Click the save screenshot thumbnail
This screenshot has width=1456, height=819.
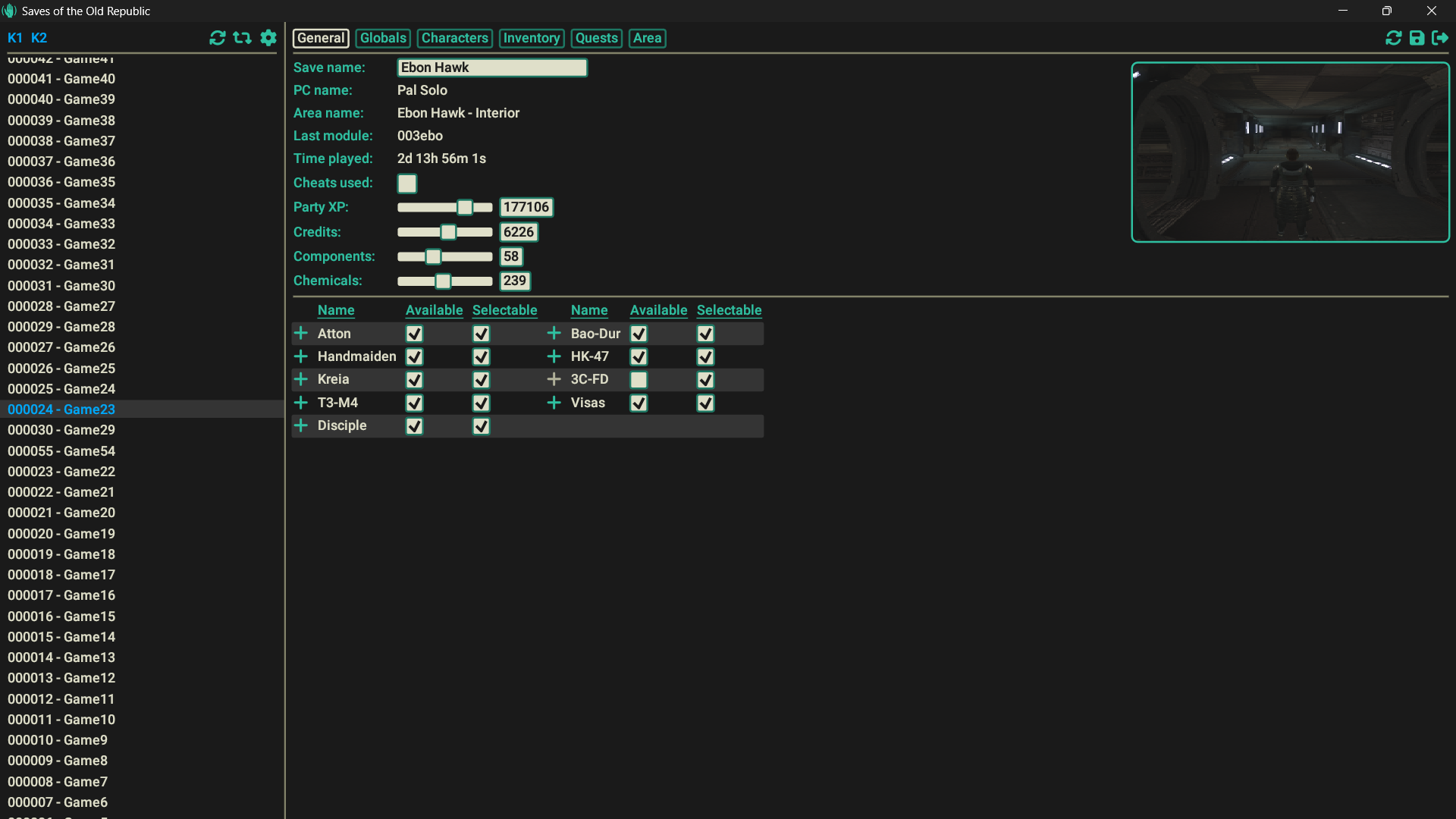[x=1290, y=152]
